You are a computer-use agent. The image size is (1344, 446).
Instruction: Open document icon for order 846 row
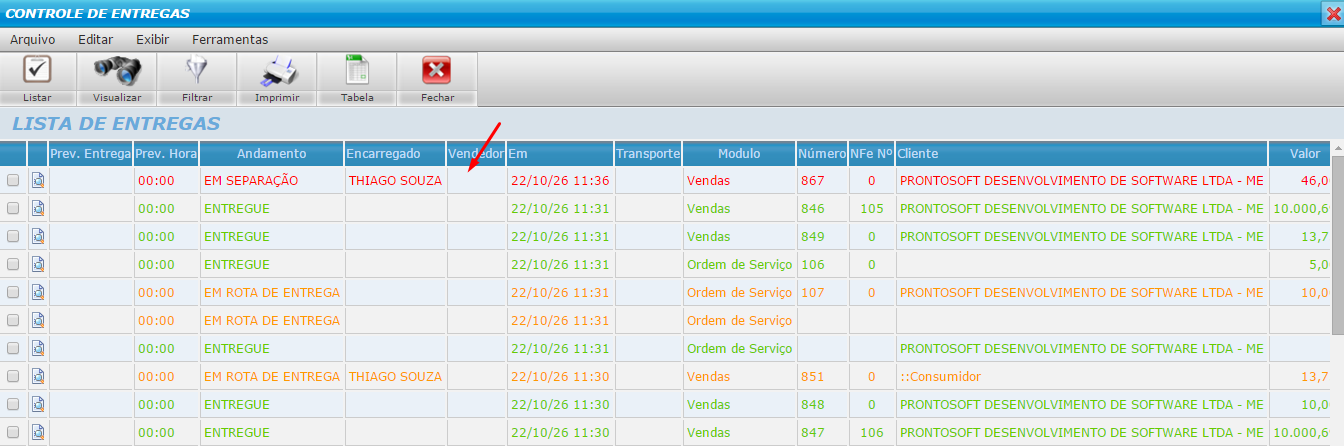[38, 209]
